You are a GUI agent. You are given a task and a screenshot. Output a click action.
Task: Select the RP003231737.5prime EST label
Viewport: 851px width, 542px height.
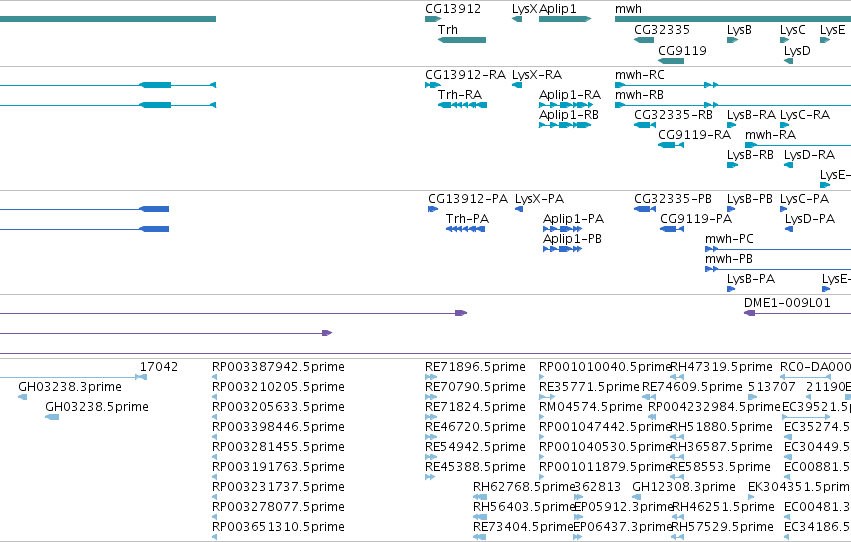pos(278,488)
